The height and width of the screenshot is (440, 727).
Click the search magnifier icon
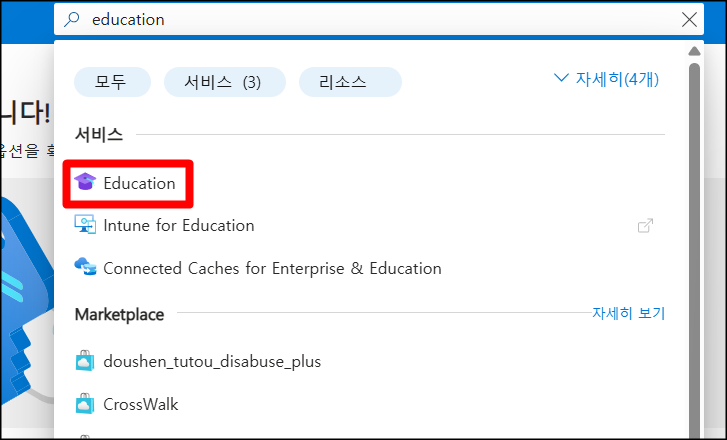(71, 19)
